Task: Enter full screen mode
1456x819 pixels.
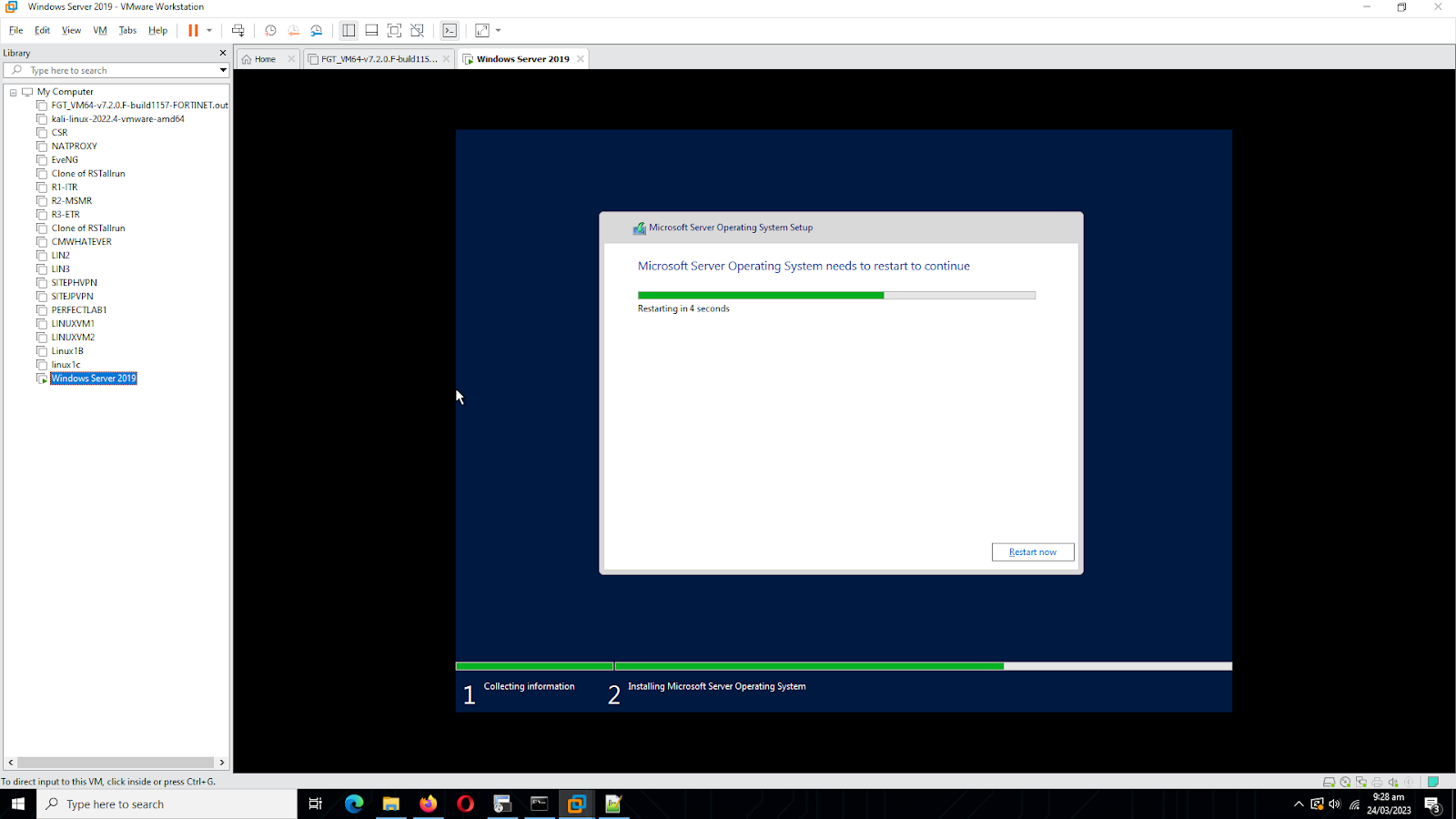Action: click(394, 30)
